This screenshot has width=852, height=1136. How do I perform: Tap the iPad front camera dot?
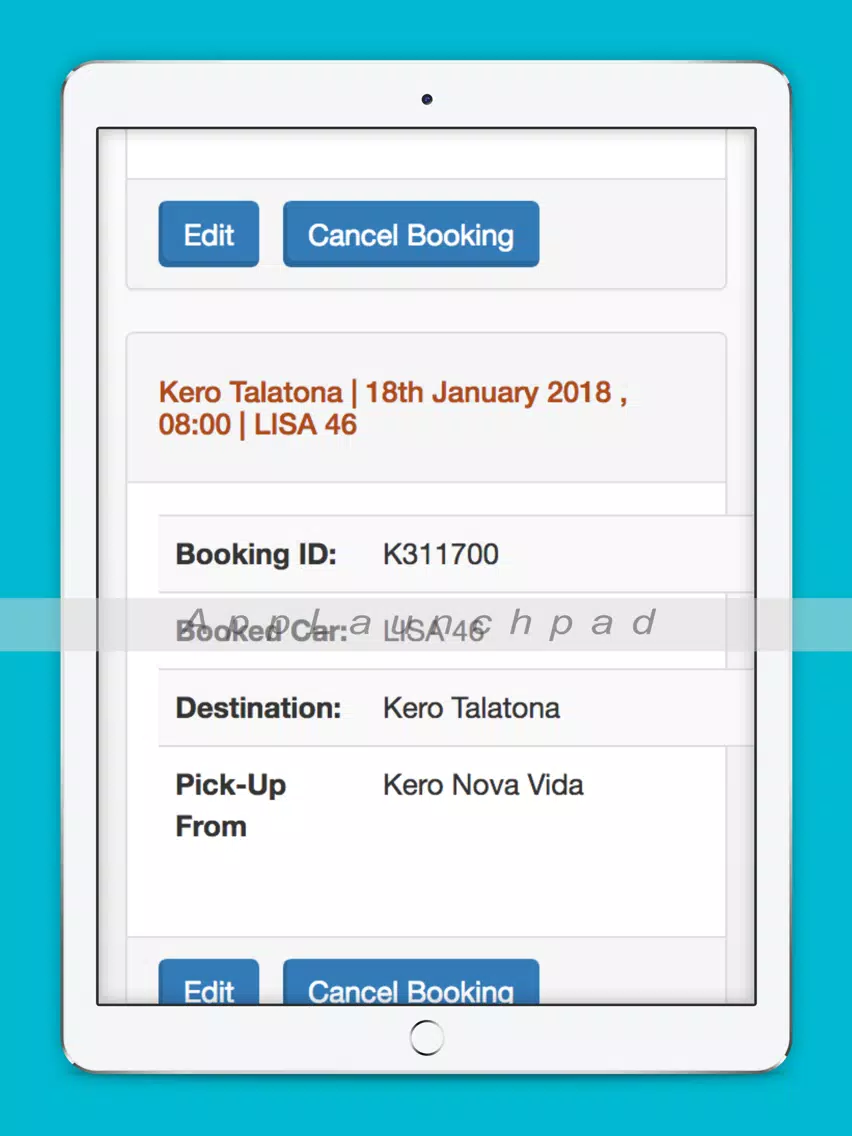click(427, 99)
